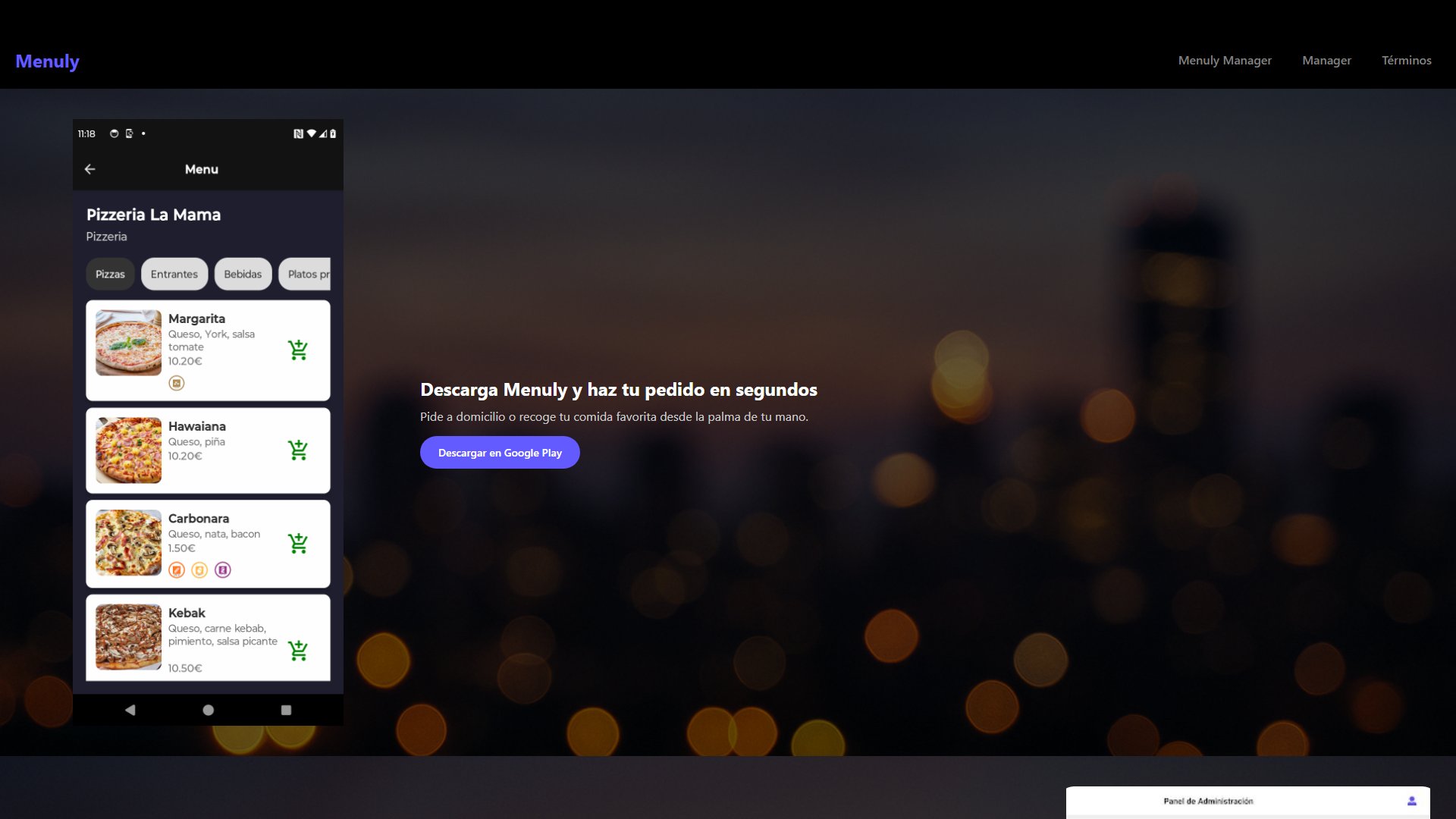Click the Pizzeria La Mama title

[x=153, y=215]
